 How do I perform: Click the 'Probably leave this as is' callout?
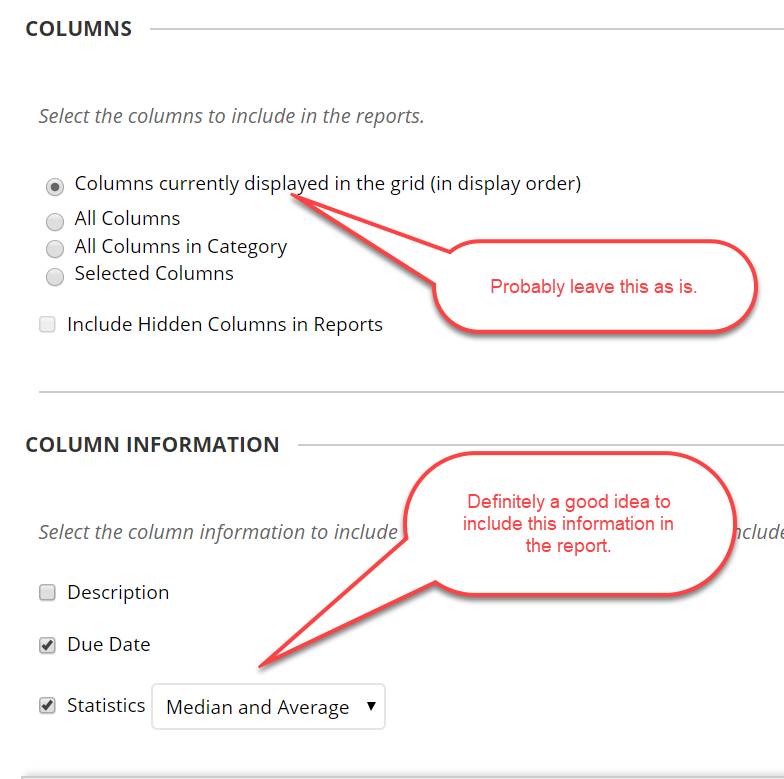594,286
